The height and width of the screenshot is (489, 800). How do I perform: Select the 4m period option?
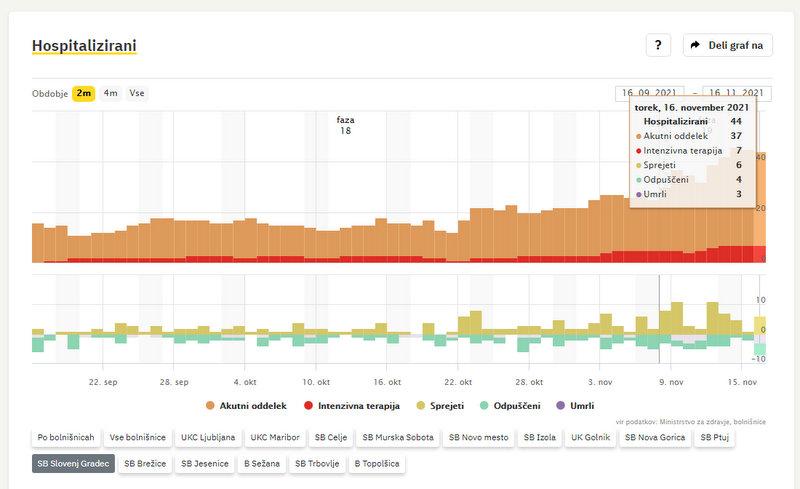[110, 93]
